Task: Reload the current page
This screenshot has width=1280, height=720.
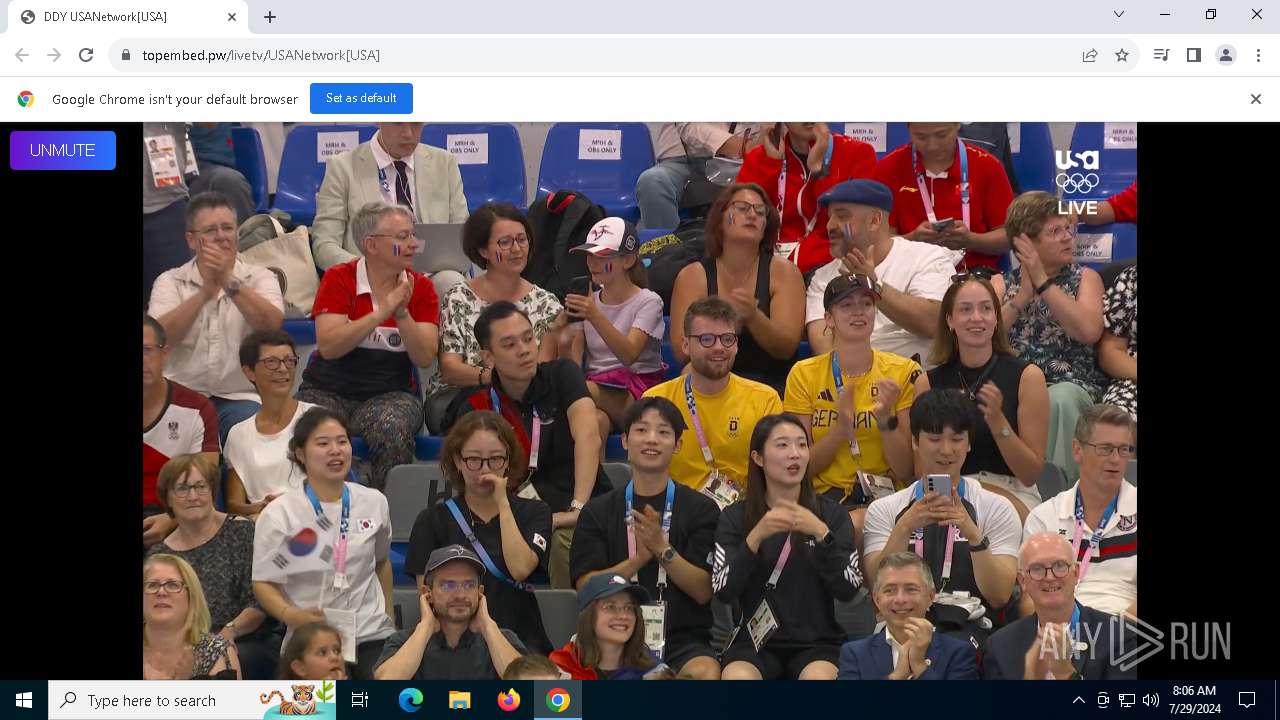Action: pyautogui.click(x=86, y=55)
